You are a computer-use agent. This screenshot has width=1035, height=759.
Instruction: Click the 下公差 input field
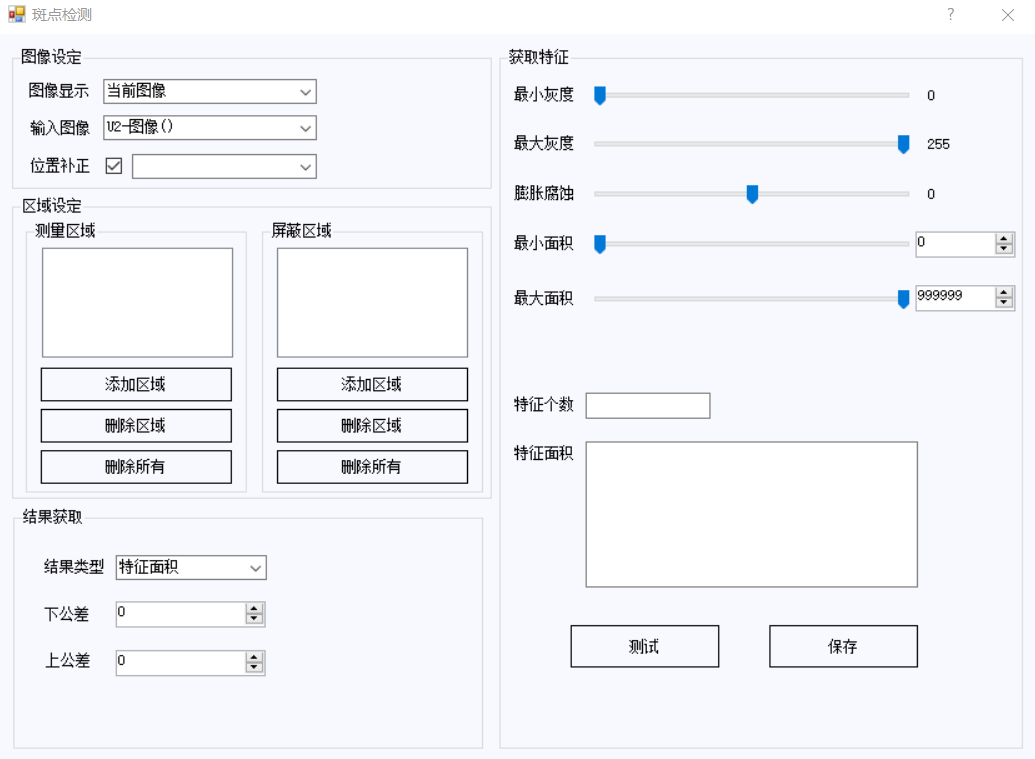click(x=181, y=614)
